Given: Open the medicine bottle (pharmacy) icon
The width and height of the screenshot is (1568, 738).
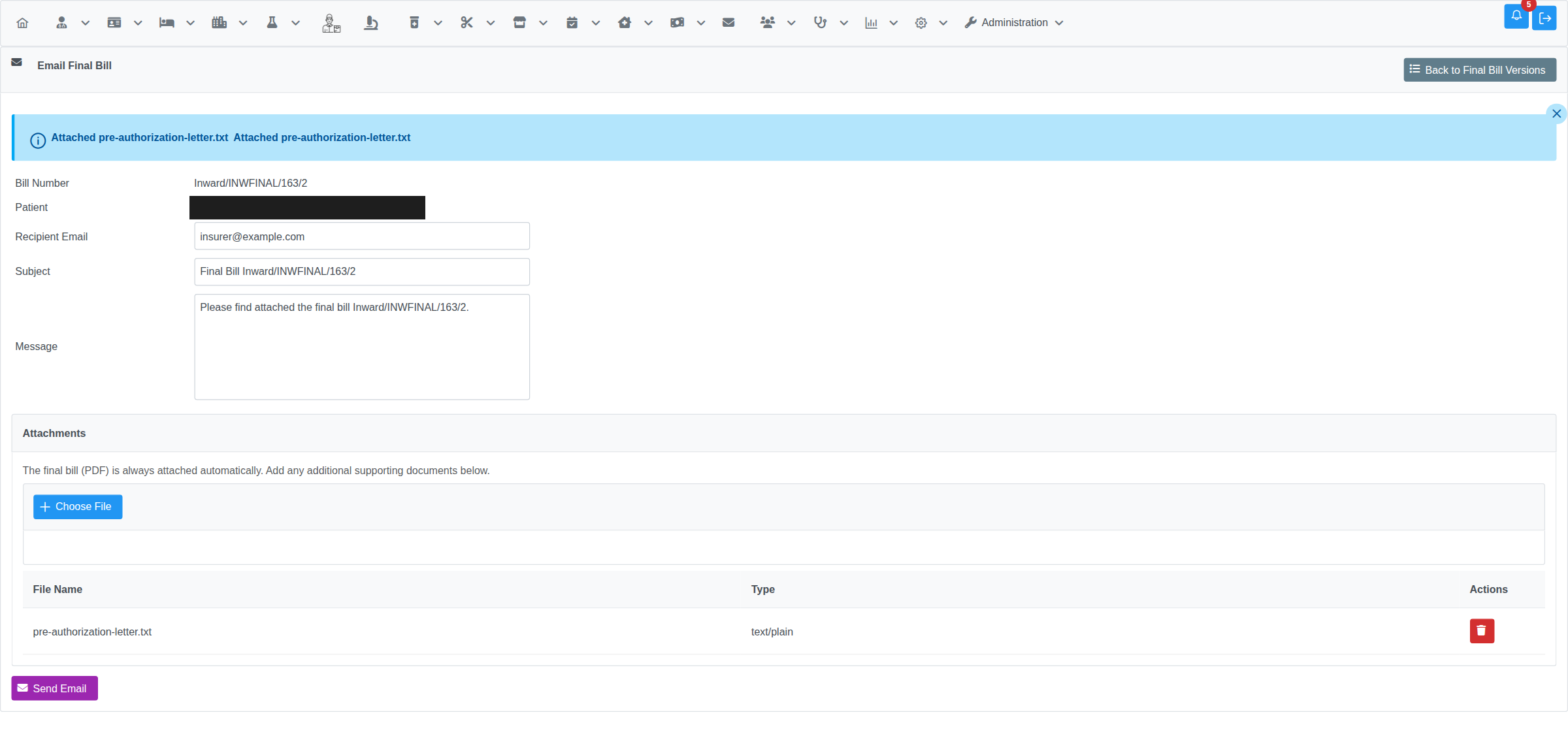Looking at the screenshot, I should pos(414,23).
